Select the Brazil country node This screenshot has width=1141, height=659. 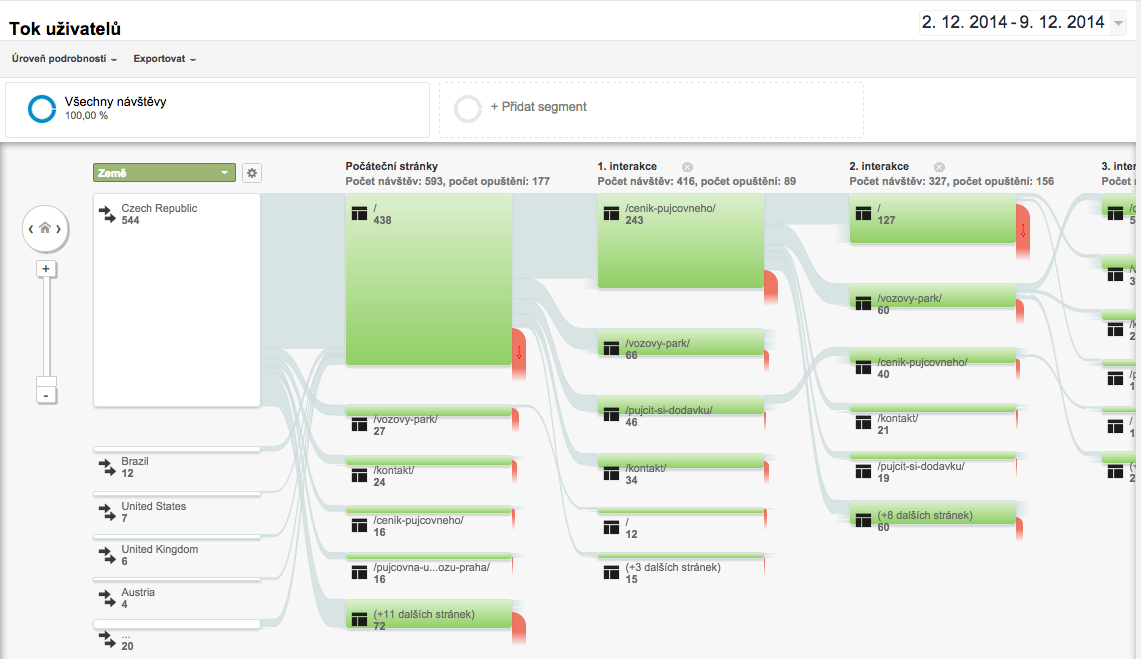(177, 468)
